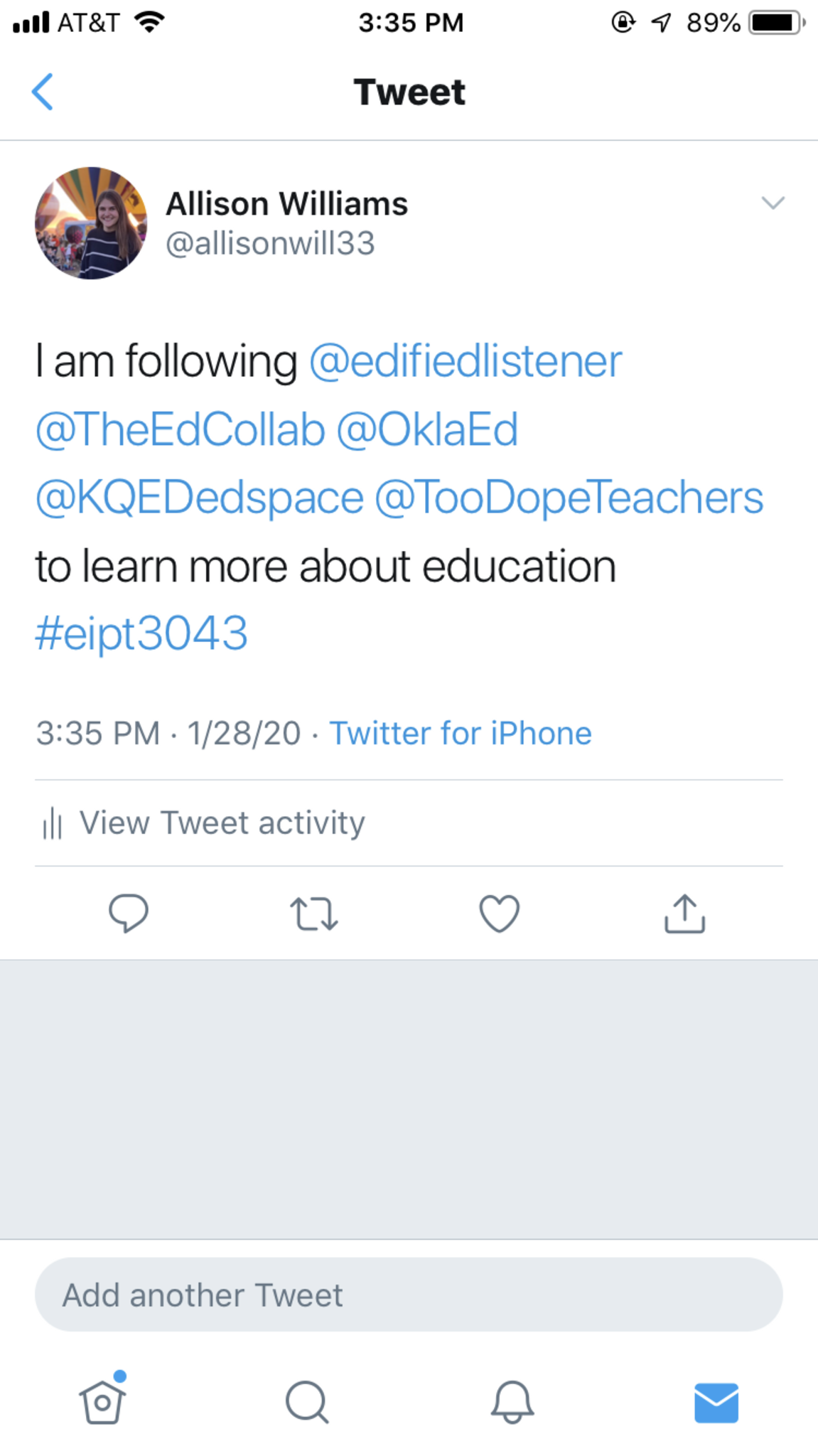Tap the @OklaEd mention
The image size is (818, 1456).
tap(427, 429)
